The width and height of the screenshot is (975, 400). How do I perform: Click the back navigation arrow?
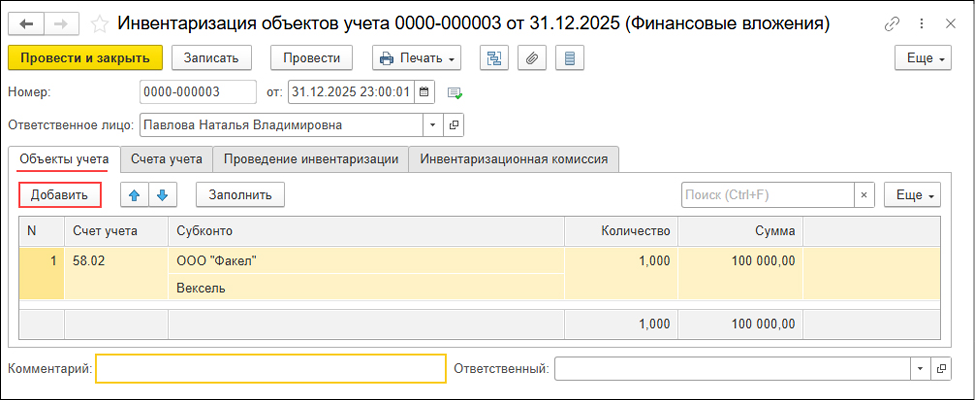point(27,23)
